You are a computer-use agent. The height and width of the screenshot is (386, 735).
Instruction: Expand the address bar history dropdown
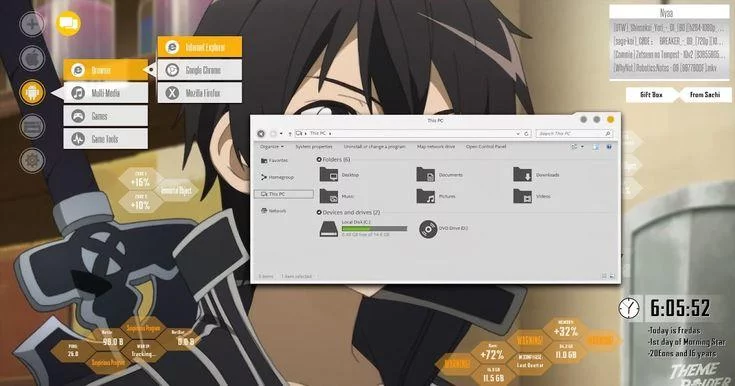[x=518, y=134]
